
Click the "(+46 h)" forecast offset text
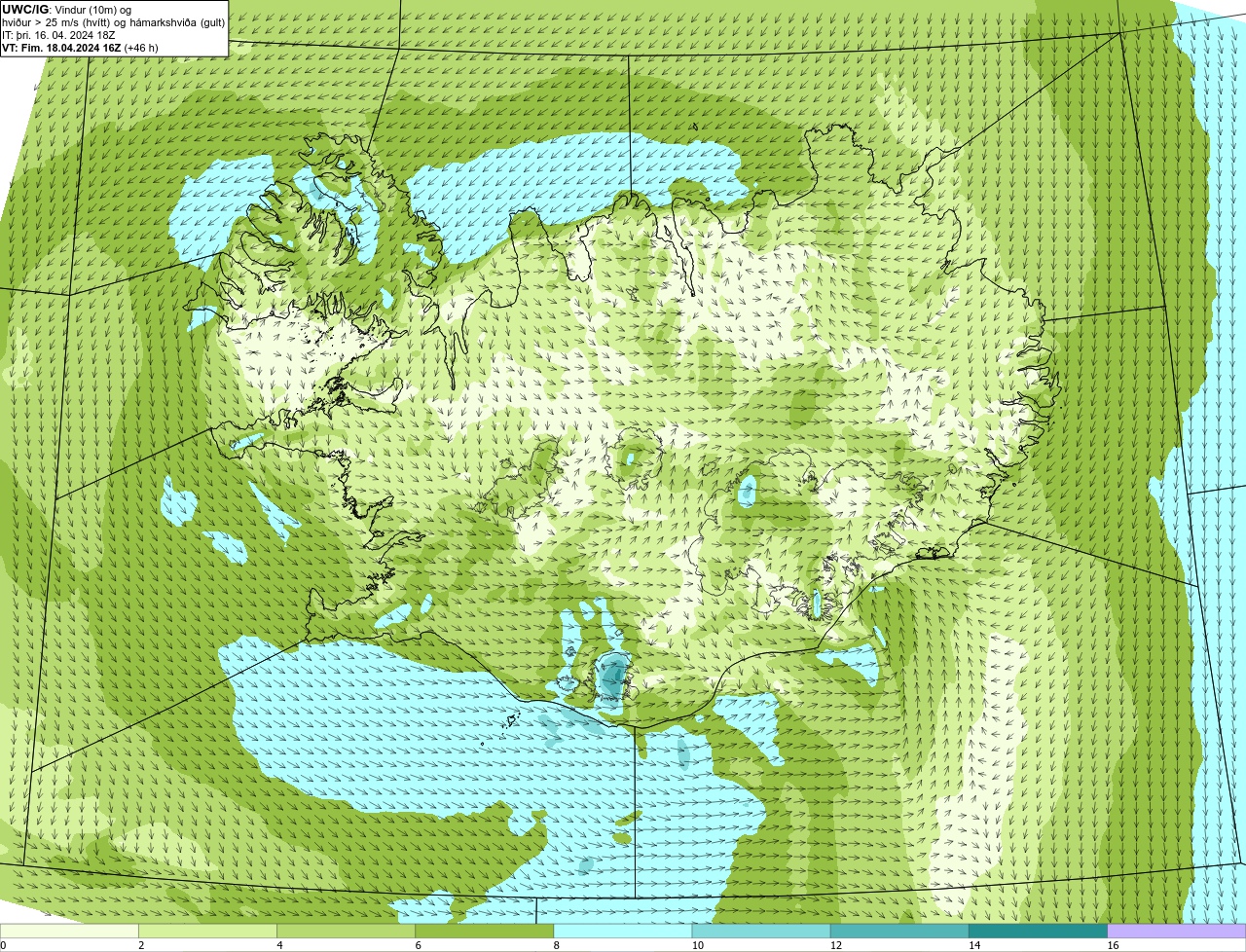(x=141, y=48)
